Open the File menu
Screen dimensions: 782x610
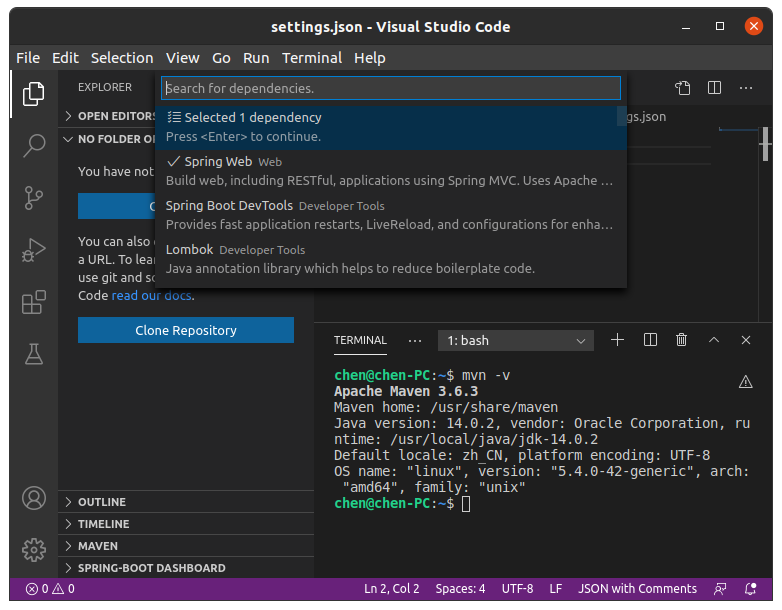click(28, 58)
